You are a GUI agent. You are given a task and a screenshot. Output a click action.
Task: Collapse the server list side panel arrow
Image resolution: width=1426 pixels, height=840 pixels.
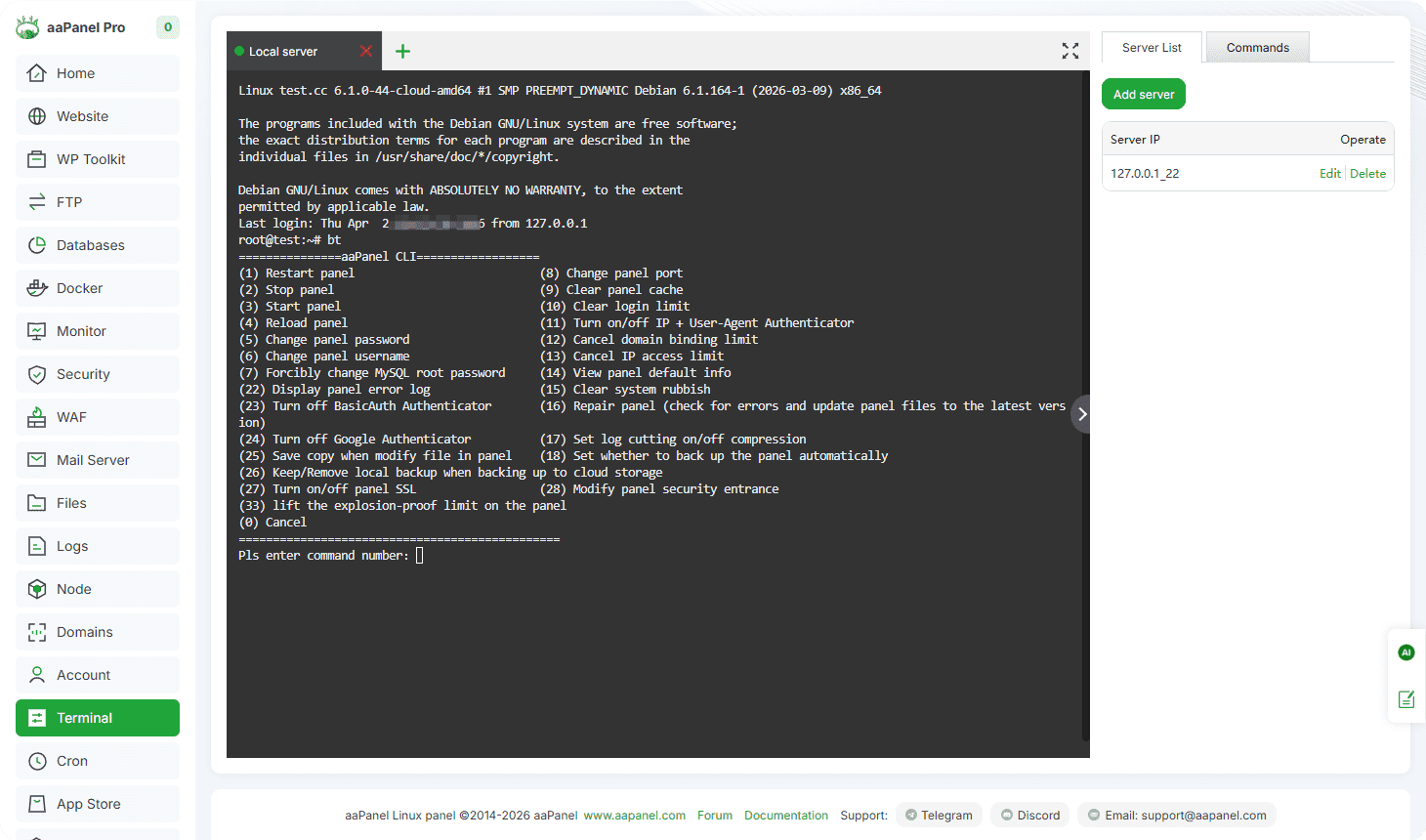point(1081,414)
